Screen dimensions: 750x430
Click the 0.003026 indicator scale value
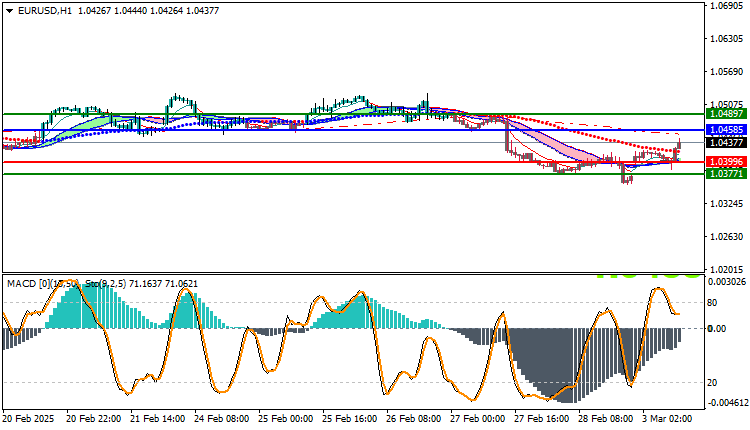click(x=727, y=282)
